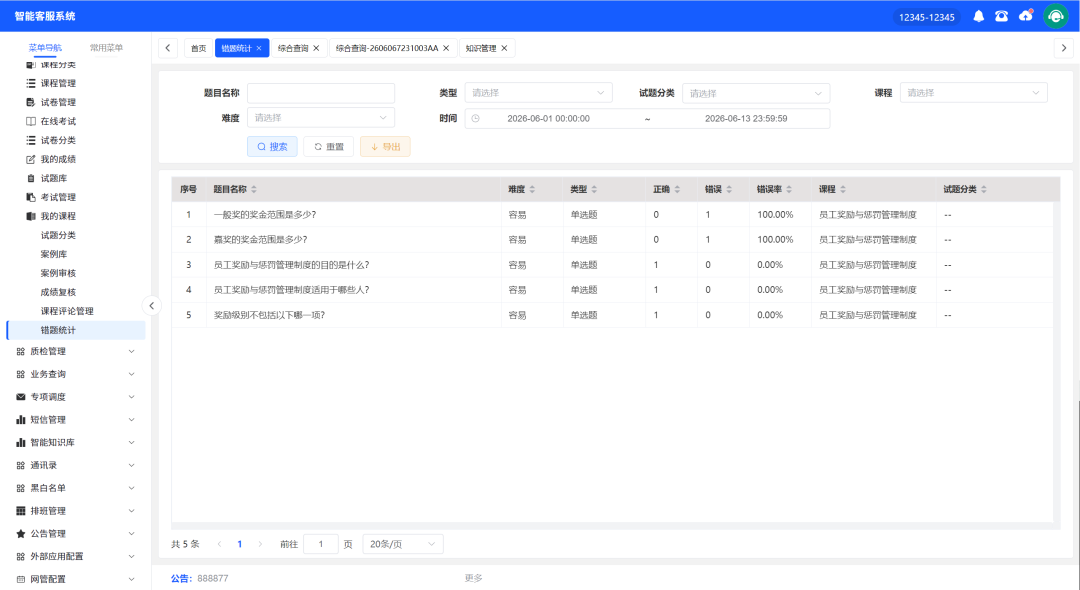Screen dimensions: 1080x590
Task: Click the 12345-12345 badge in header
Action: point(926,17)
